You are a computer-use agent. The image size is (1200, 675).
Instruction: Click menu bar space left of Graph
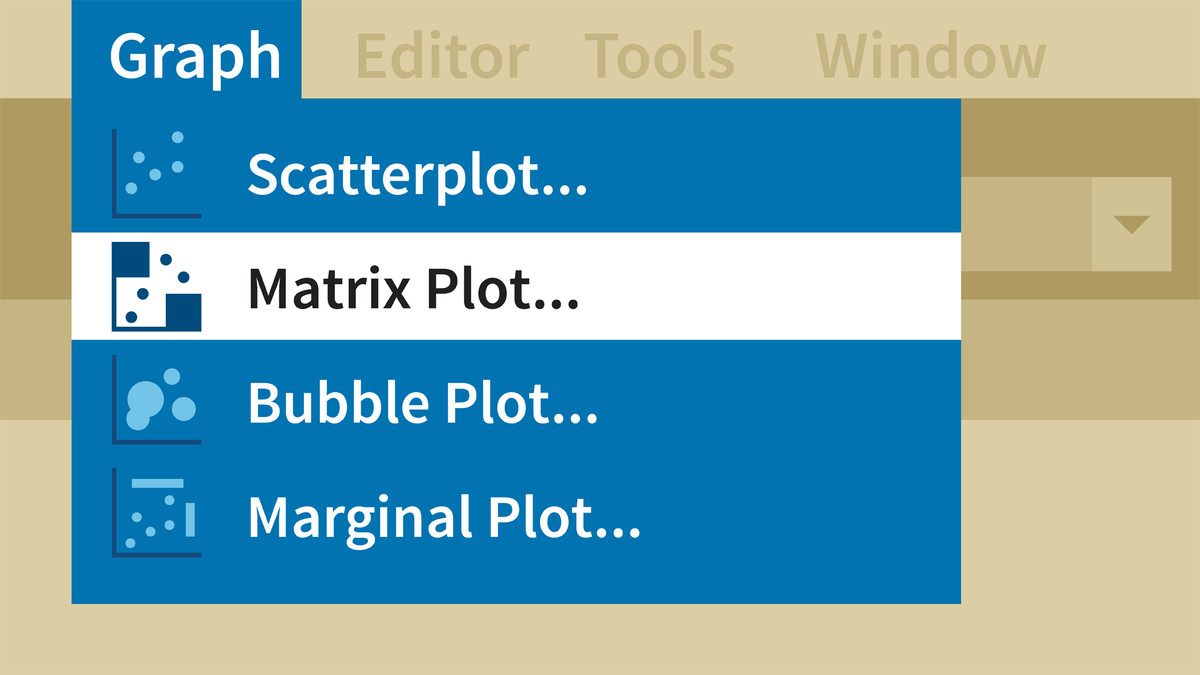(x=35, y=50)
